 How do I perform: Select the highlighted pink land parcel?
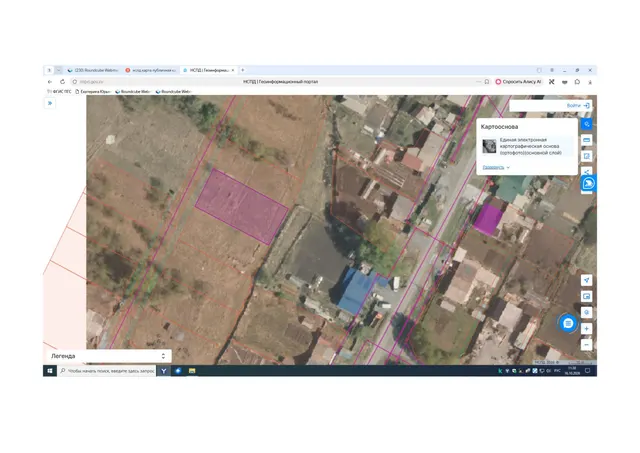pyautogui.click(x=242, y=207)
